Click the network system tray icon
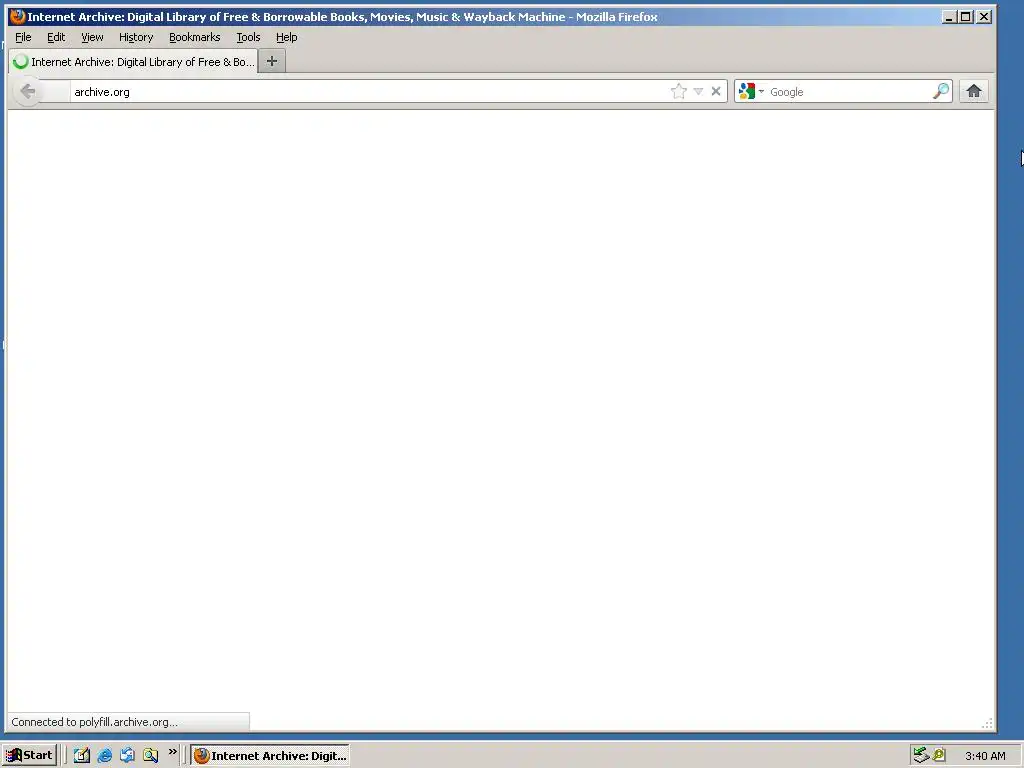The image size is (1024, 768). tap(921, 755)
